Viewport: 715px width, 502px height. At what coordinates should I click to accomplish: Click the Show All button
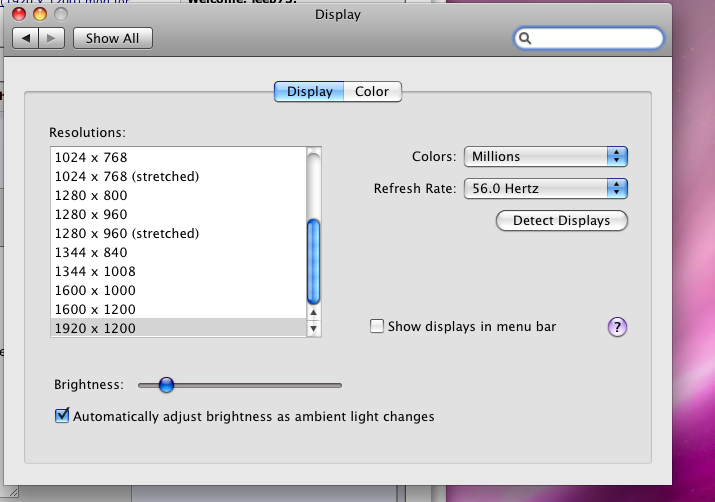(x=112, y=38)
